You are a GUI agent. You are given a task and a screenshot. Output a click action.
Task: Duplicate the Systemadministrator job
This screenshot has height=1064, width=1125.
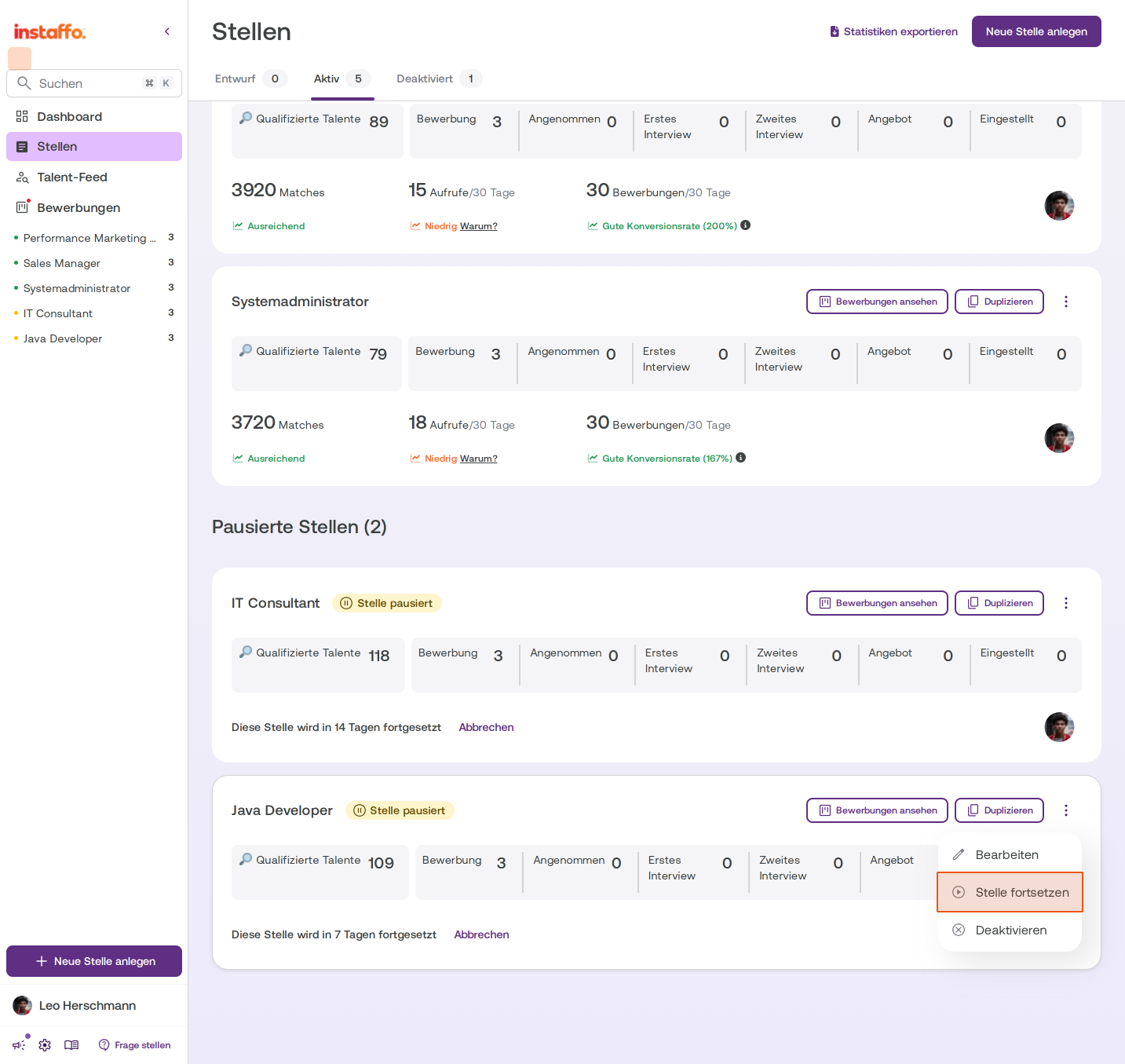click(999, 302)
